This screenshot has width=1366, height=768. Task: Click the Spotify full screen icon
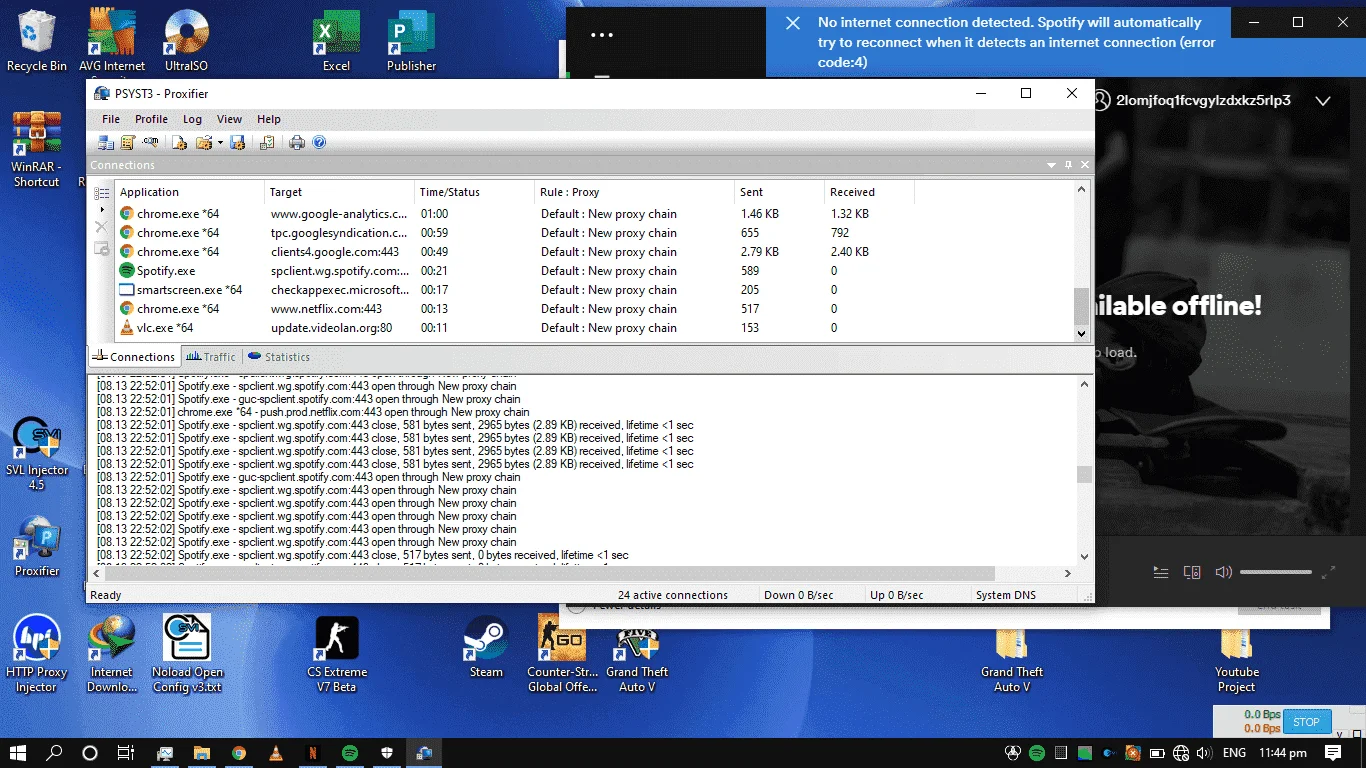coord(1328,573)
